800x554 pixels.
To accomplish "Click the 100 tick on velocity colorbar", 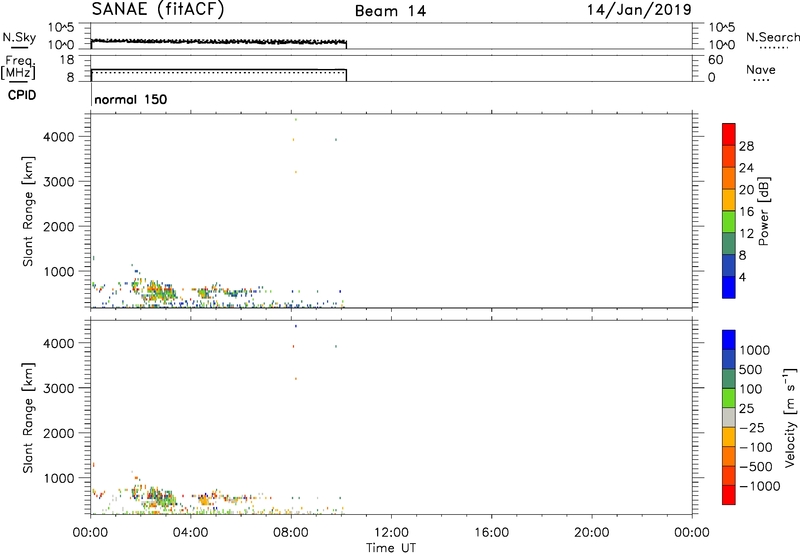I will (751, 389).
